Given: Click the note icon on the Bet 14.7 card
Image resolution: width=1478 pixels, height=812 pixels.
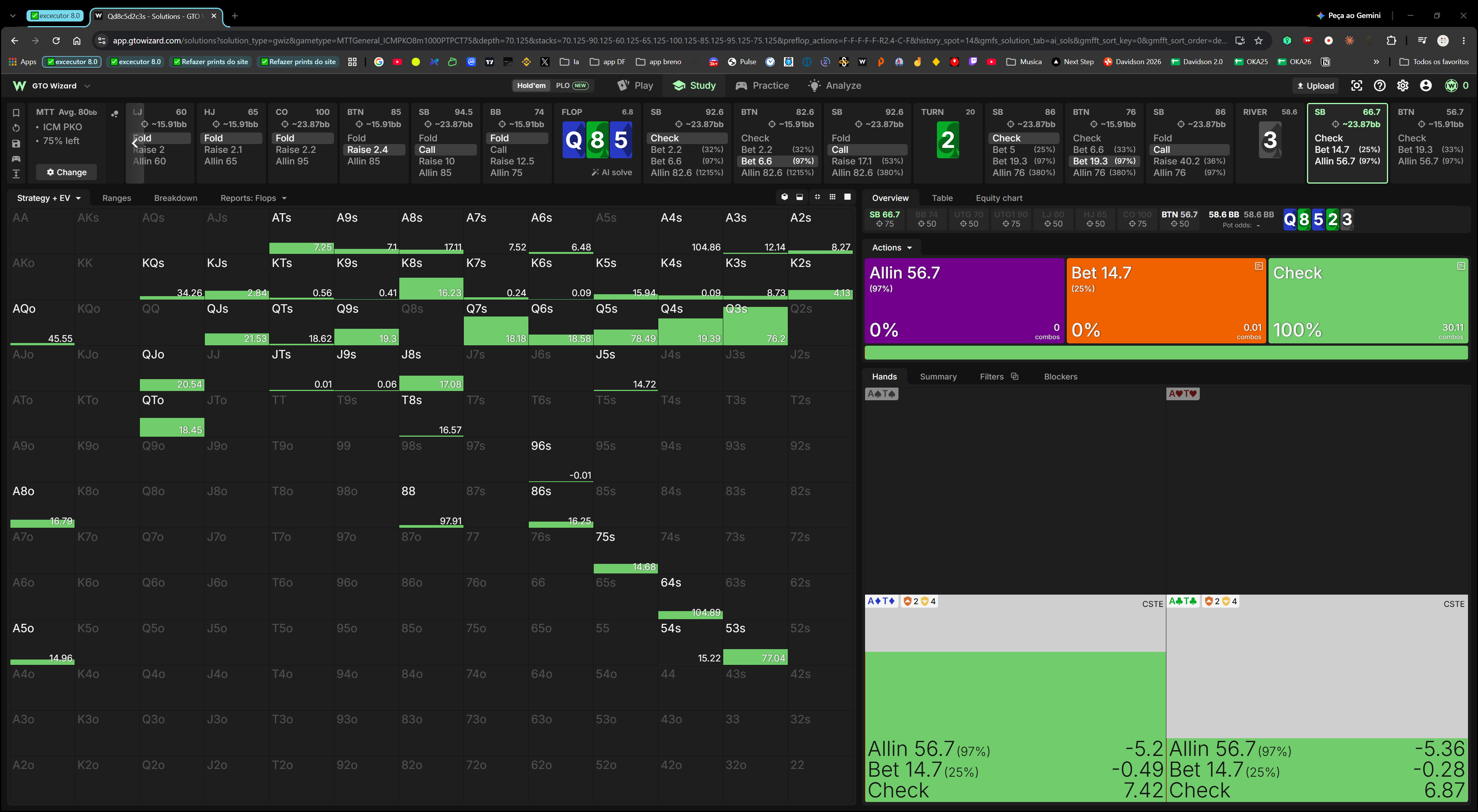Looking at the screenshot, I should coord(1258,266).
